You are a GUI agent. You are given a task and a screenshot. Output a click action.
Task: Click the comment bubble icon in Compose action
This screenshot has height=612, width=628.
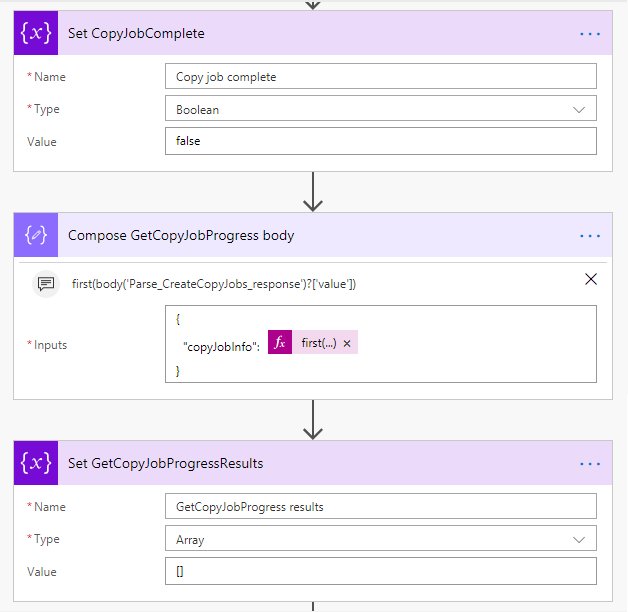[x=46, y=284]
